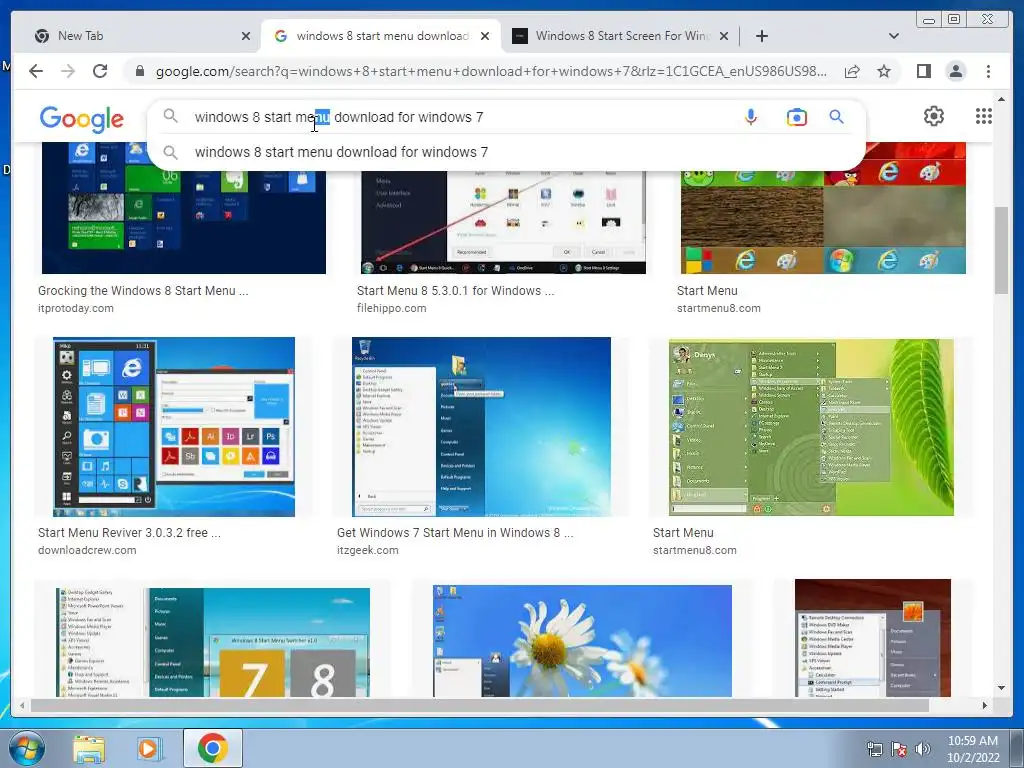Open the green leaf Start Menu thumbnail
This screenshot has width=1024, height=768.
coord(811,427)
